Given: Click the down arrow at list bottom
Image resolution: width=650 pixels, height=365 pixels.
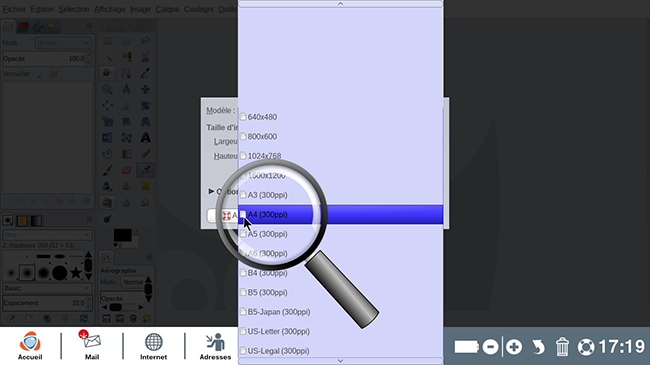Looking at the screenshot, I should (x=340, y=361).
